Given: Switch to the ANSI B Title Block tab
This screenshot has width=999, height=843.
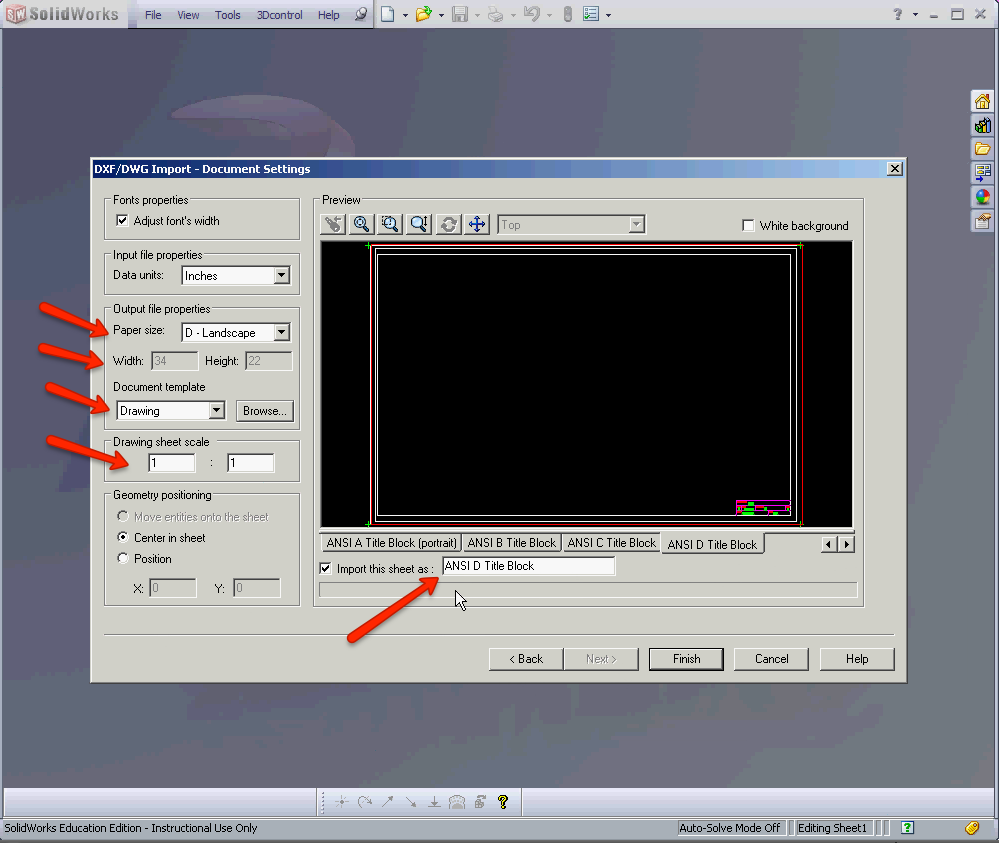Looking at the screenshot, I should [511, 542].
